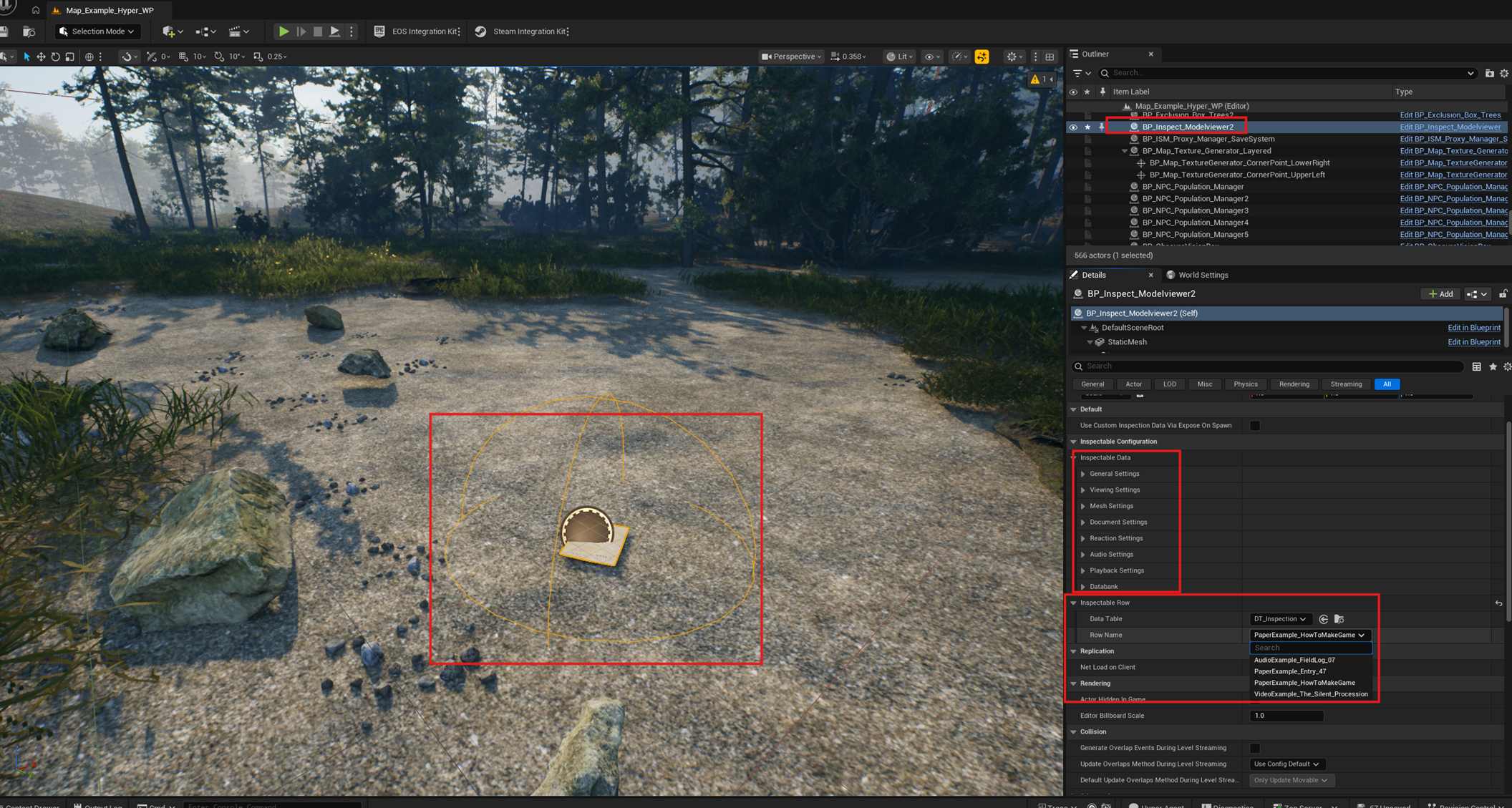The height and width of the screenshot is (808, 1512).
Task: Open the content browse folder icon
Action: tap(29, 31)
